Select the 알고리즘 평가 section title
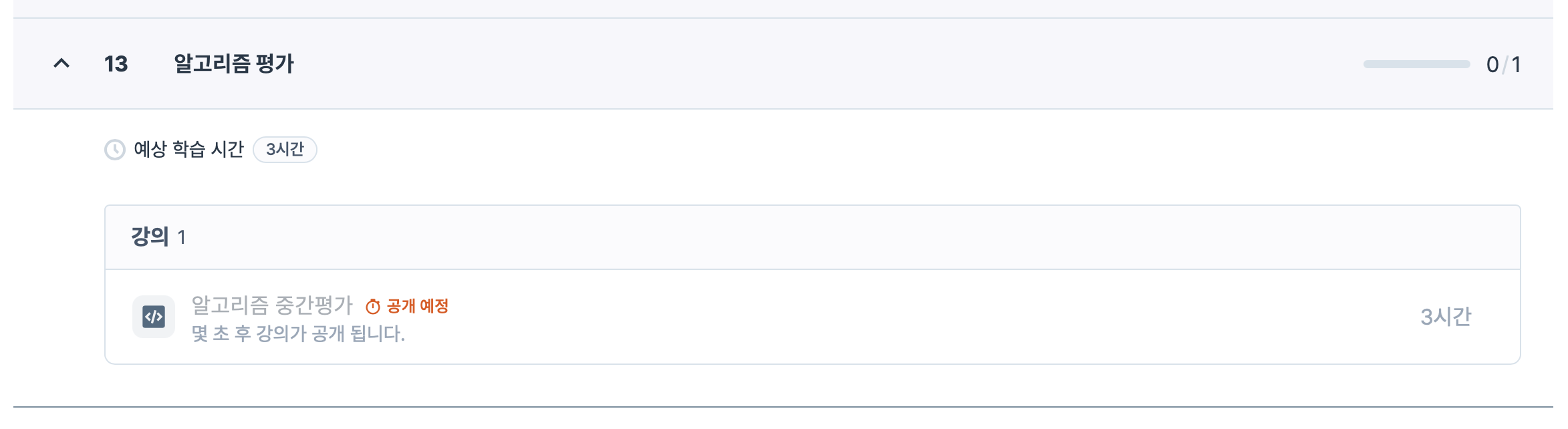The width and height of the screenshot is (1568, 429). coord(234,63)
